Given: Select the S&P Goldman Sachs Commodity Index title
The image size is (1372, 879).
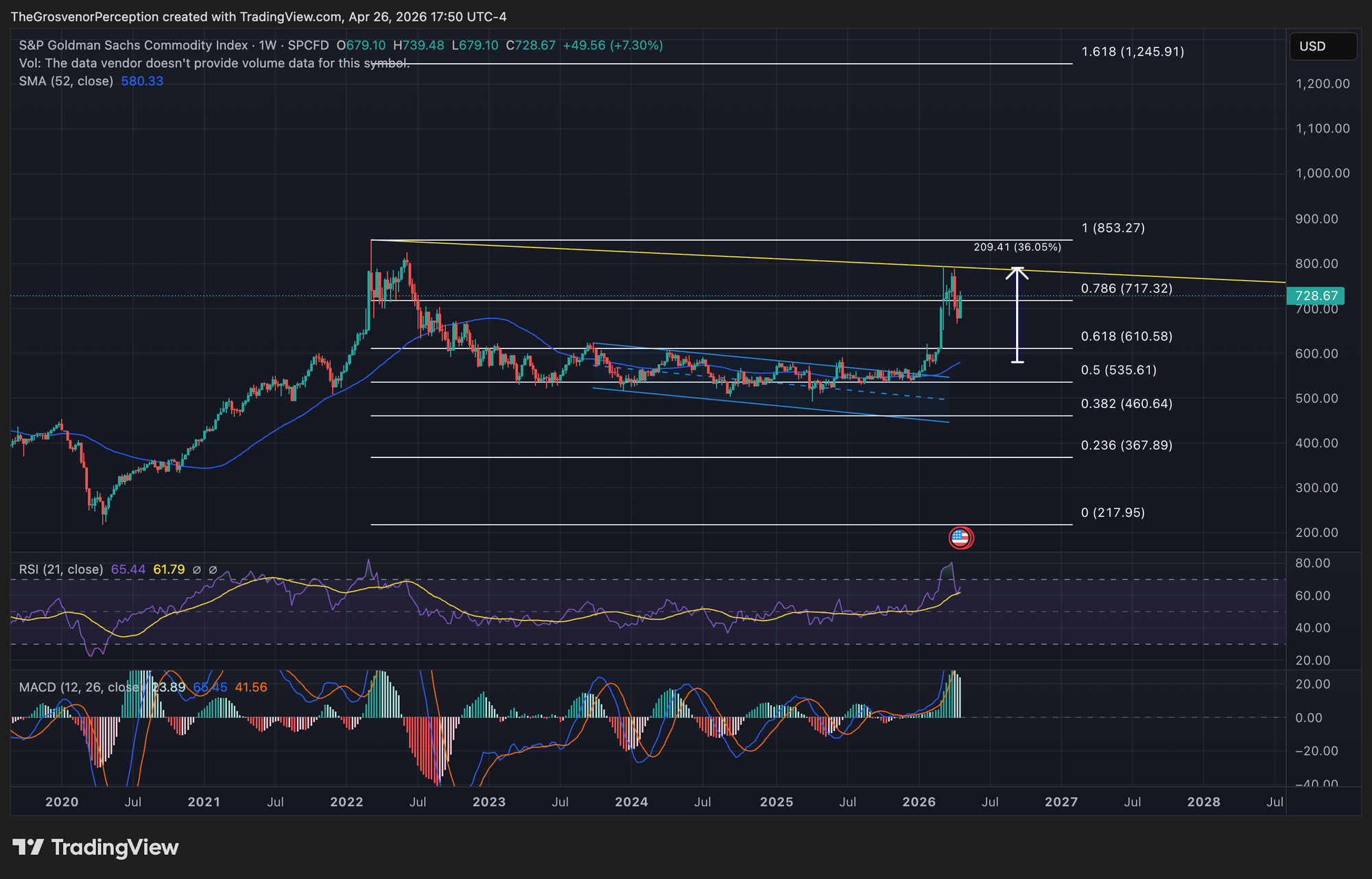Looking at the screenshot, I should 133,45.
